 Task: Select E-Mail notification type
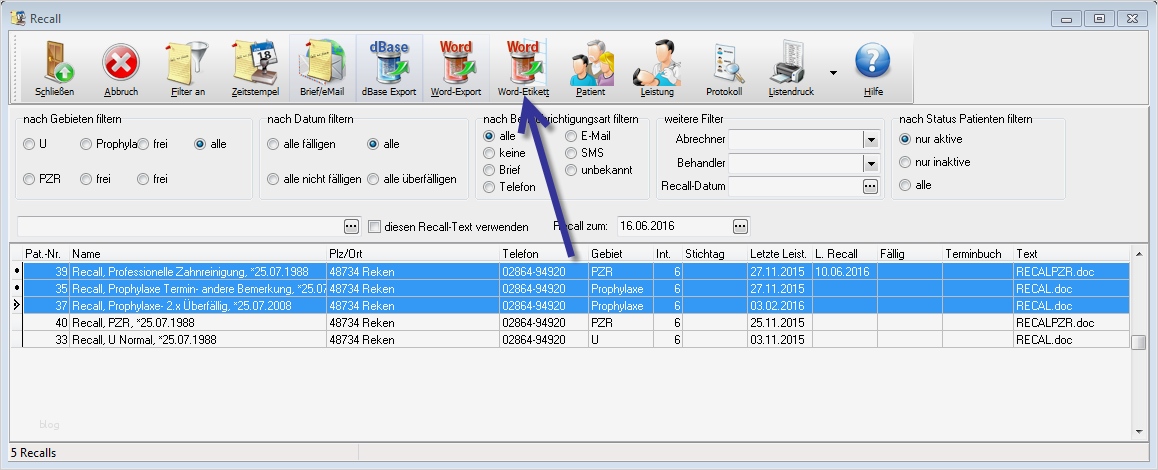tap(571, 136)
